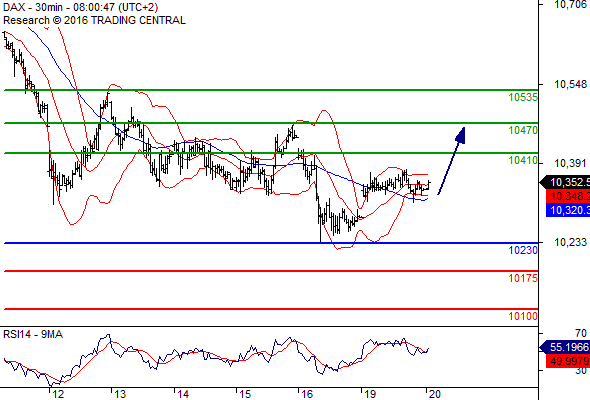Viewport: 590px width, 400px height.
Task: Select the 10470 resistance level label
Action: pyautogui.click(x=523, y=130)
